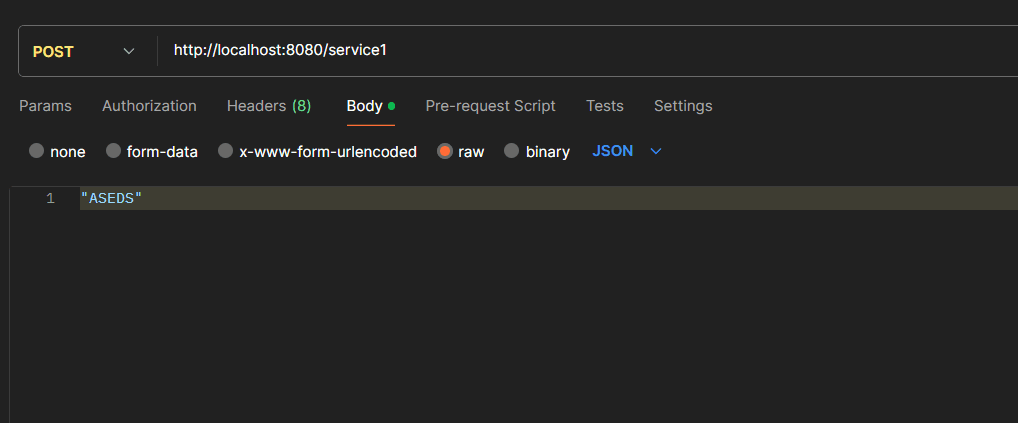Click line number 1 in editor gutter
Viewport: 1018px width, 423px height.
(x=50, y=199)
